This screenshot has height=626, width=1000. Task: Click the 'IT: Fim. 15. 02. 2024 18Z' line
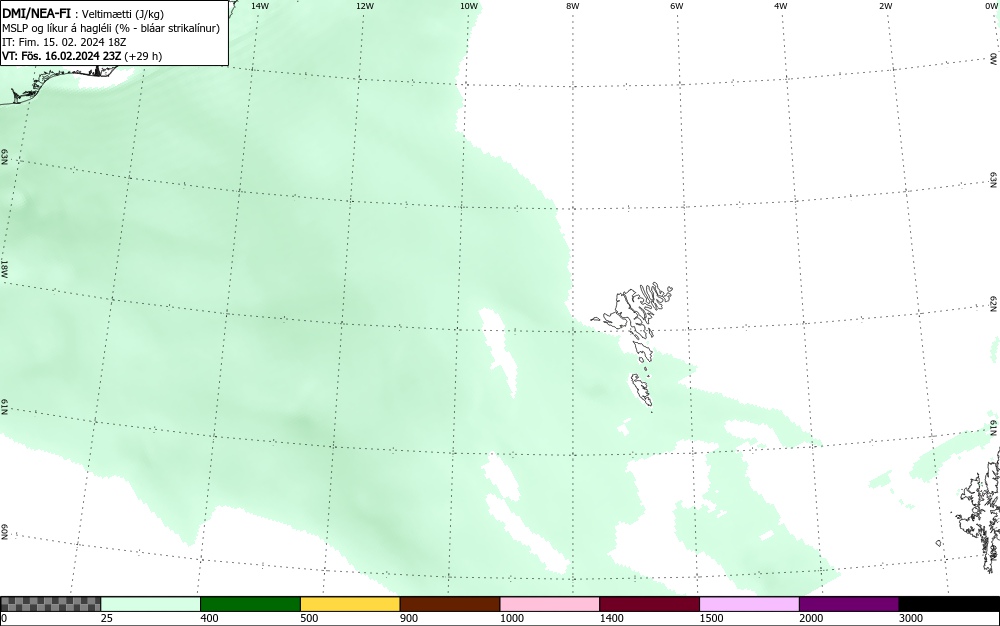[x=64, y=42]
